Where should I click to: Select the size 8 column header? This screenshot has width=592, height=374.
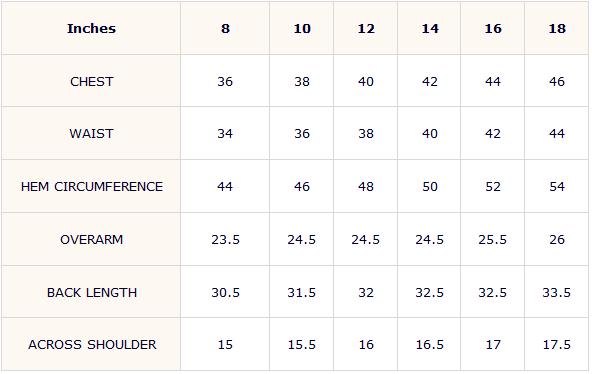[x=225, y=29]
